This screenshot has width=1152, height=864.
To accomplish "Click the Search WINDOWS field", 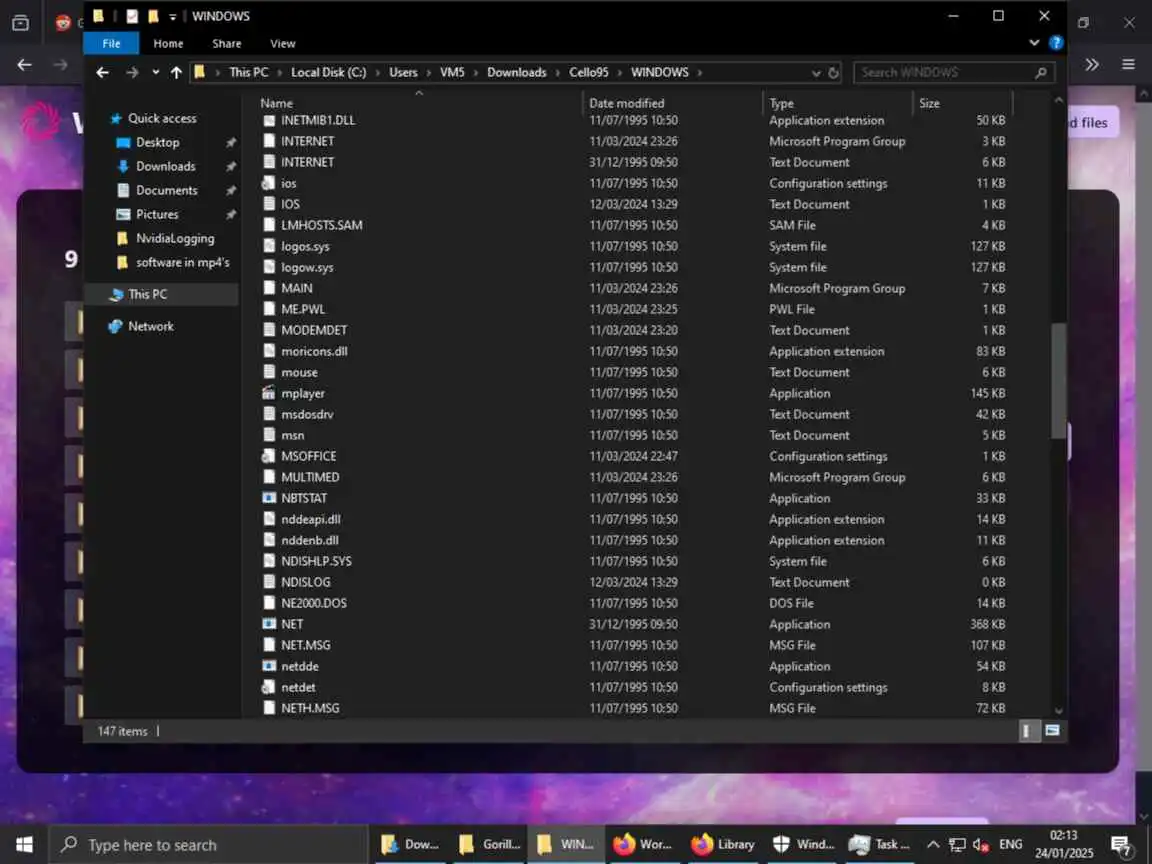I will click(954, 73).
